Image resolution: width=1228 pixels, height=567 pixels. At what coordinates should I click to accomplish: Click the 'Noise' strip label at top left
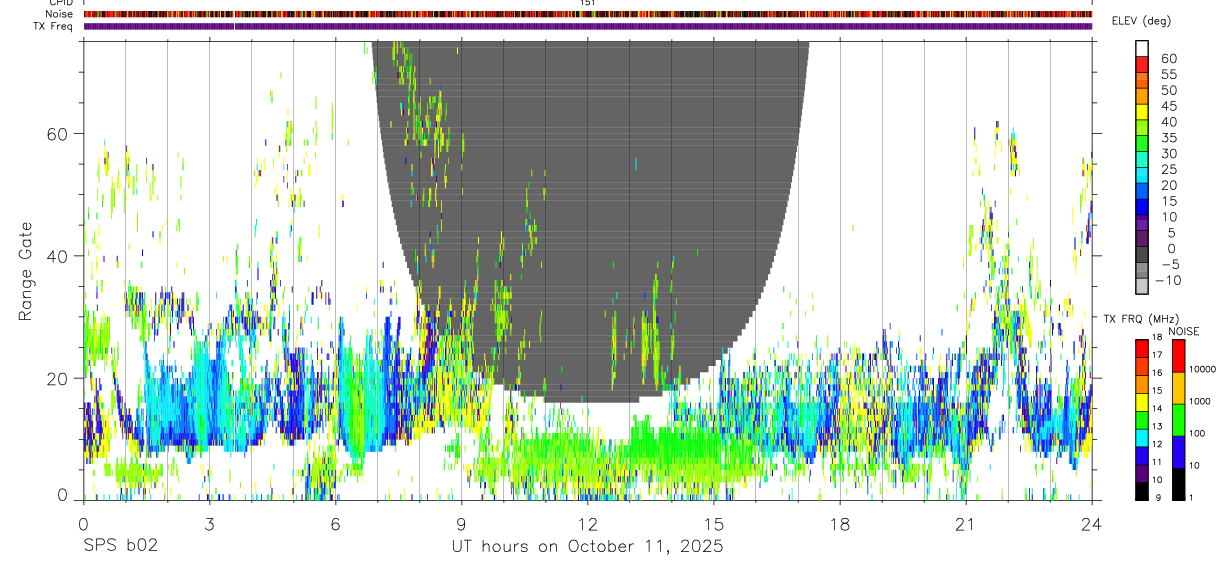[61, 15]
